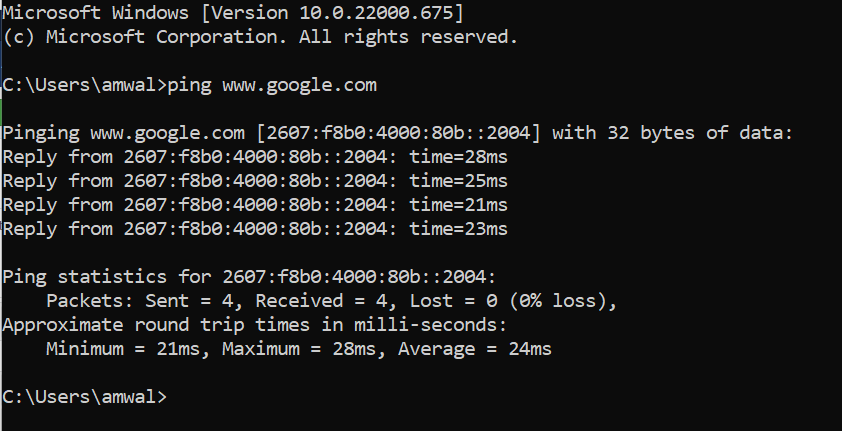Click the 'Approximate round trip times' line
Viewport: 842px width, 431px height.
(x=255, y=325)
